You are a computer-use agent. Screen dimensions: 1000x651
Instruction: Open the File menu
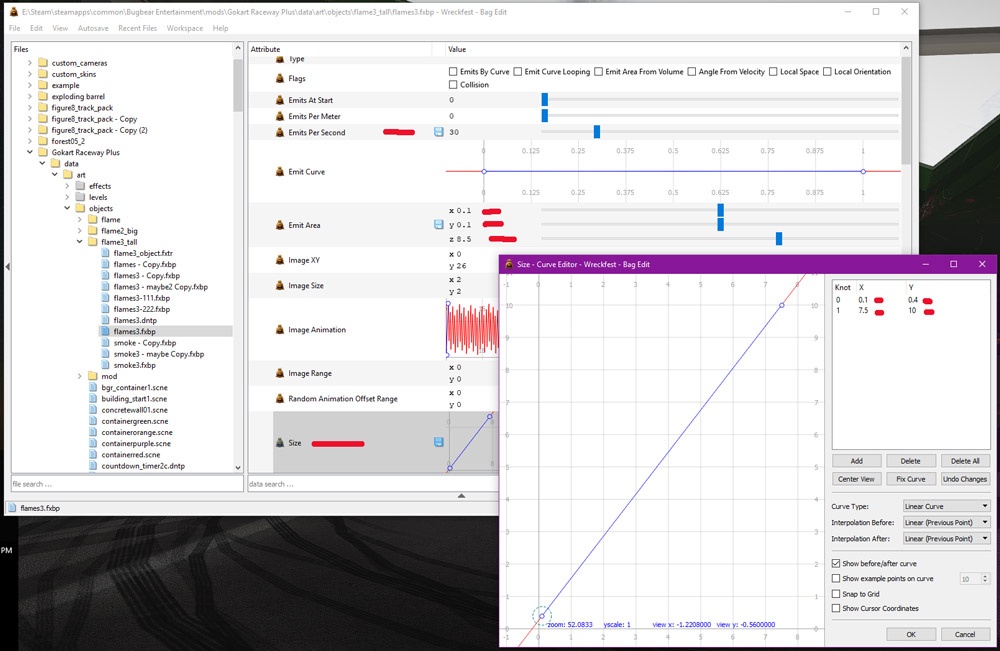point(15,28)
